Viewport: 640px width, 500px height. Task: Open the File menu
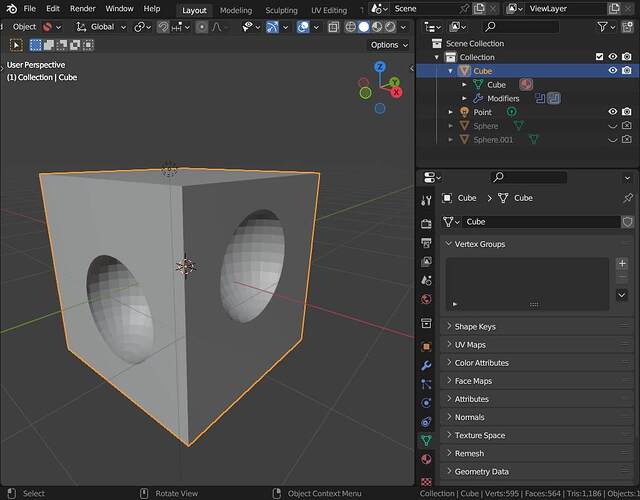[x=30, y=9]
